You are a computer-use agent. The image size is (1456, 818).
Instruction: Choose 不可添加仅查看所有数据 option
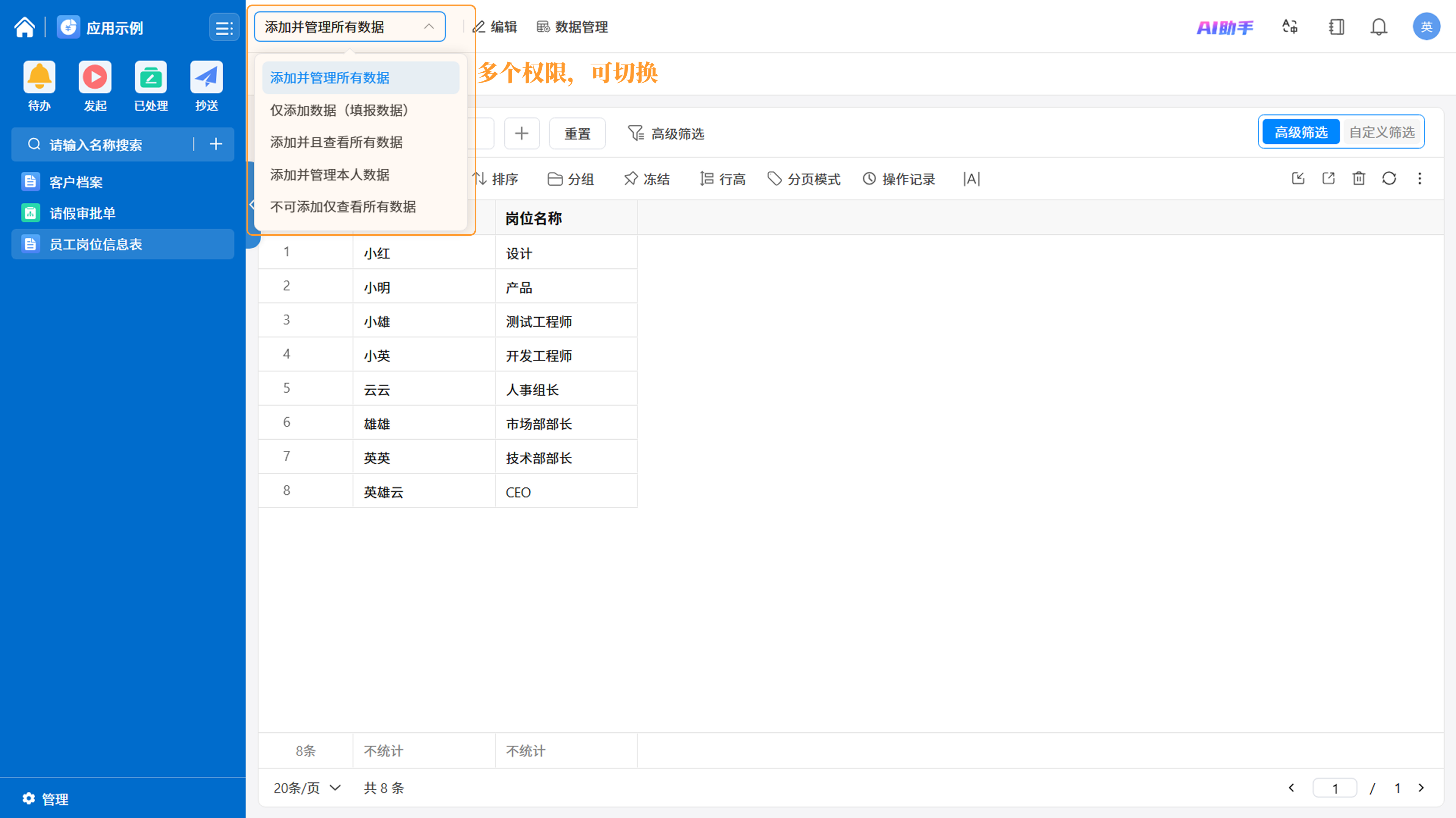(361, 207)
